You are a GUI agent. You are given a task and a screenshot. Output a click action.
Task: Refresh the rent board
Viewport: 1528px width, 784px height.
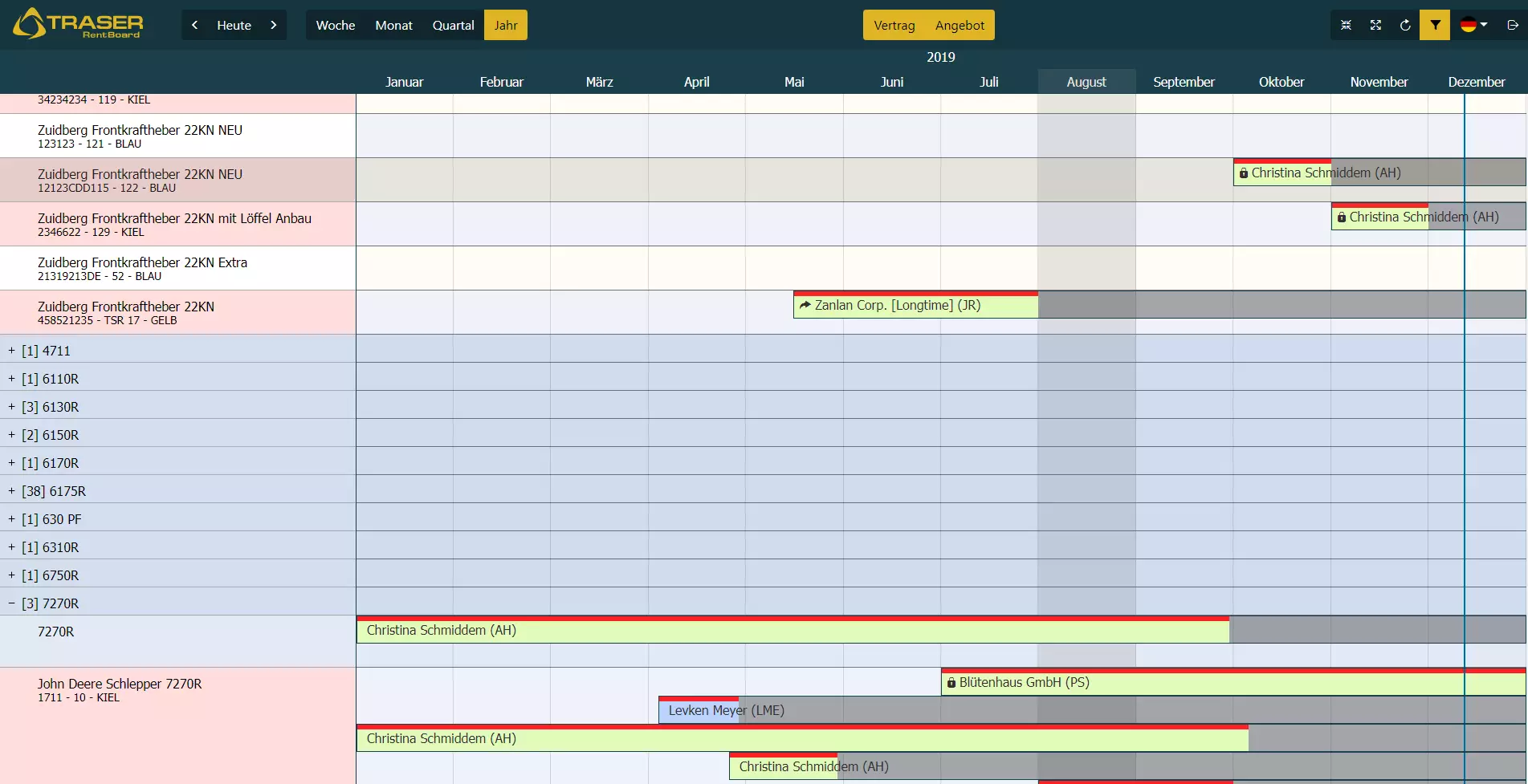(1405, 25)
